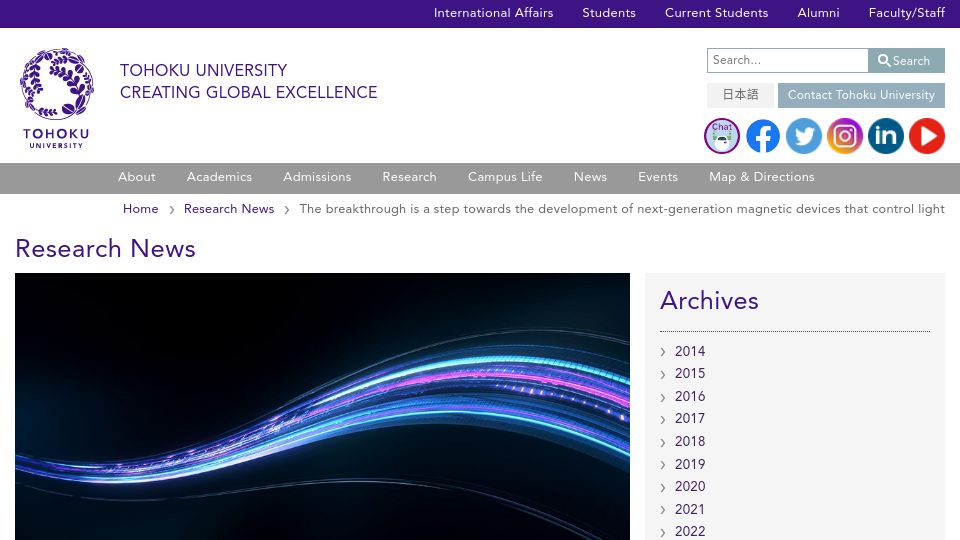Visit the Facebook page icon

[763, 136]
